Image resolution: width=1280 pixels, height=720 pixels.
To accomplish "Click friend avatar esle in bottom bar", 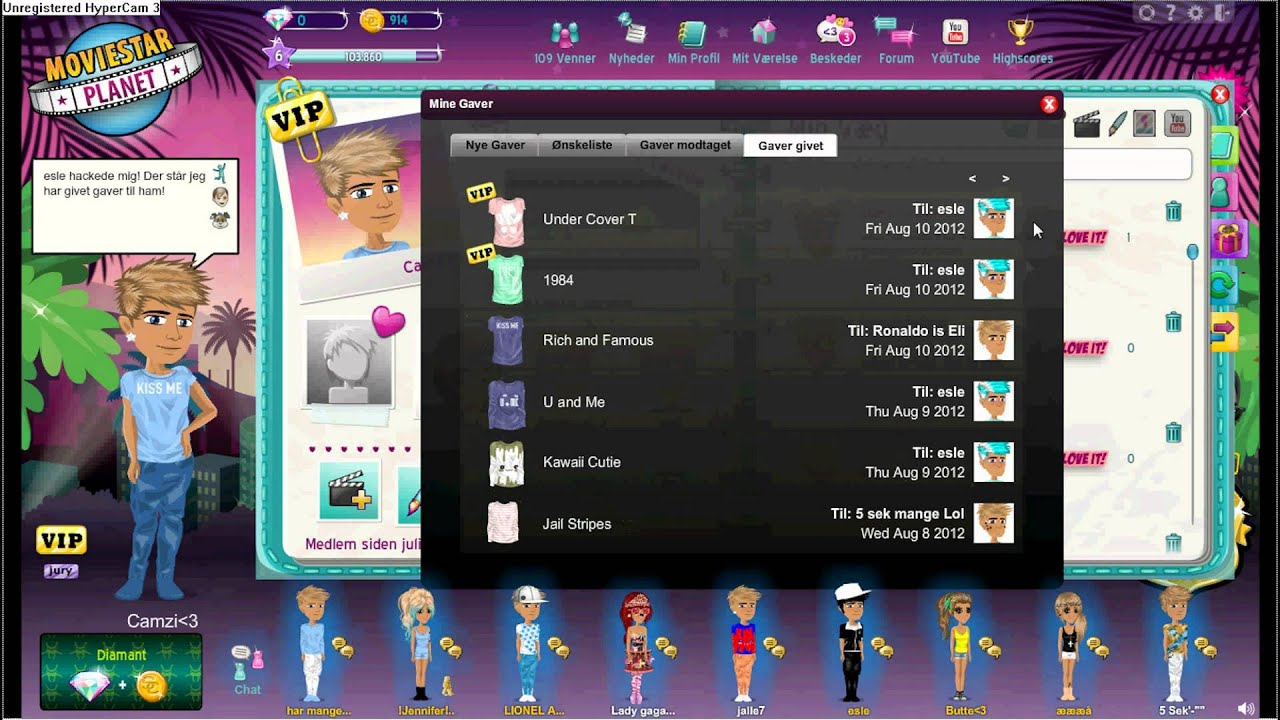I will tap(852, 643).
